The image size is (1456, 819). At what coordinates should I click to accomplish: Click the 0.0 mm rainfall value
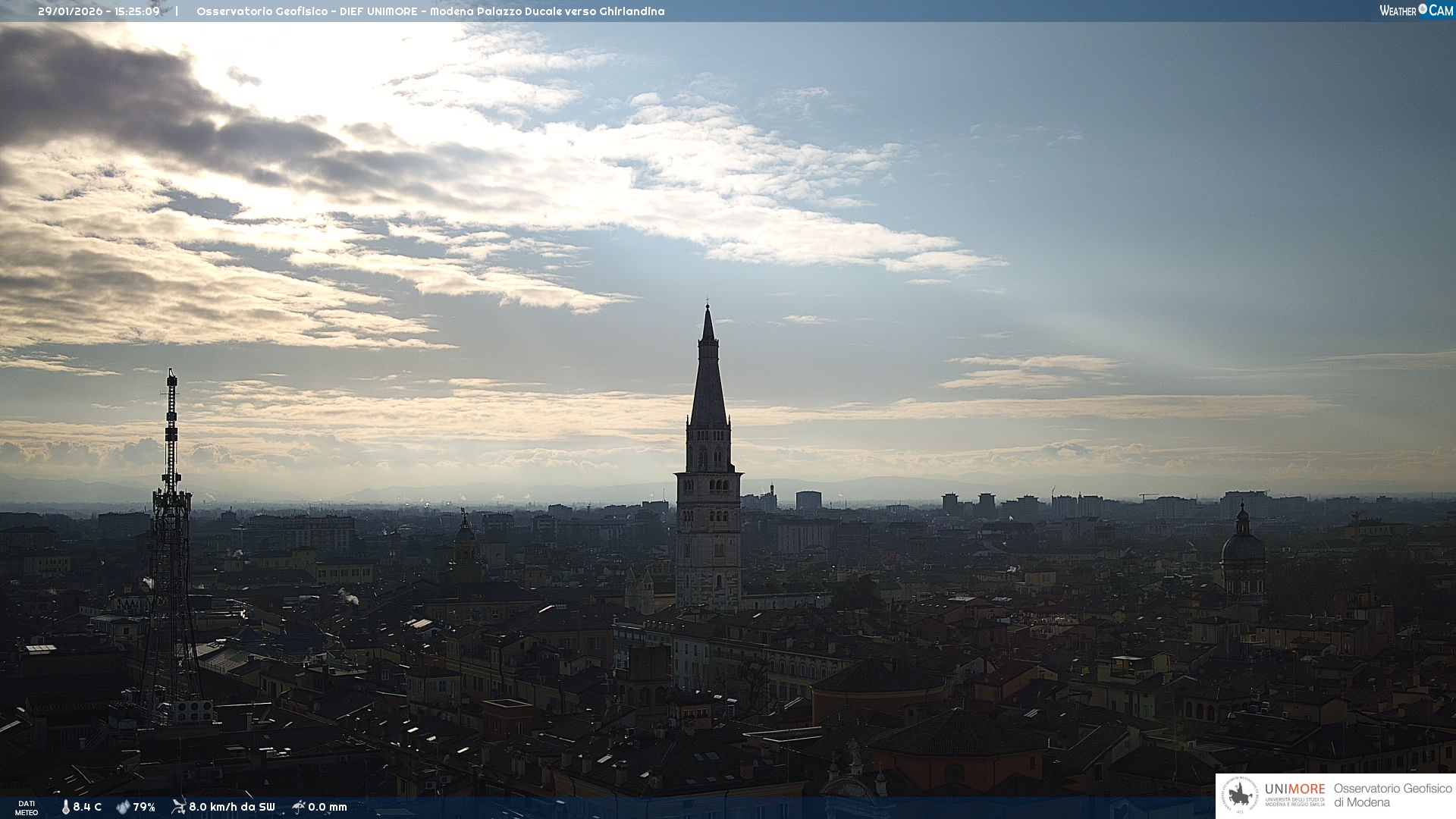pos(328,807)
